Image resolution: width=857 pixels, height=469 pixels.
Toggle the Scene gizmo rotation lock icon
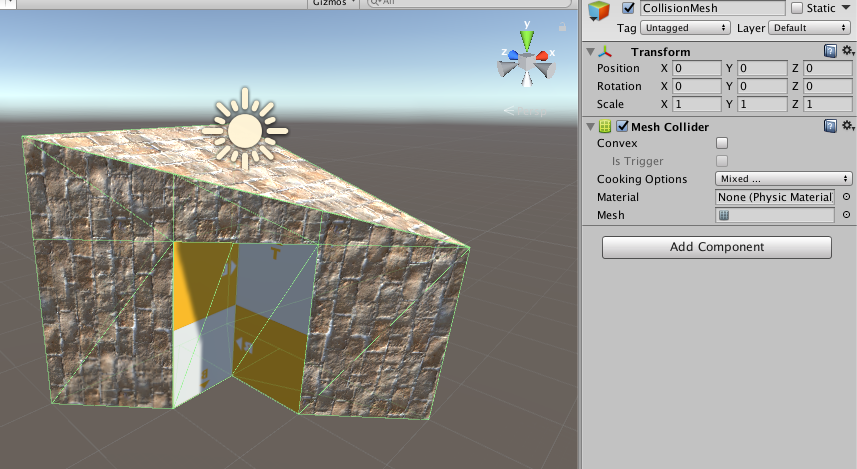(x=562, y=27)
